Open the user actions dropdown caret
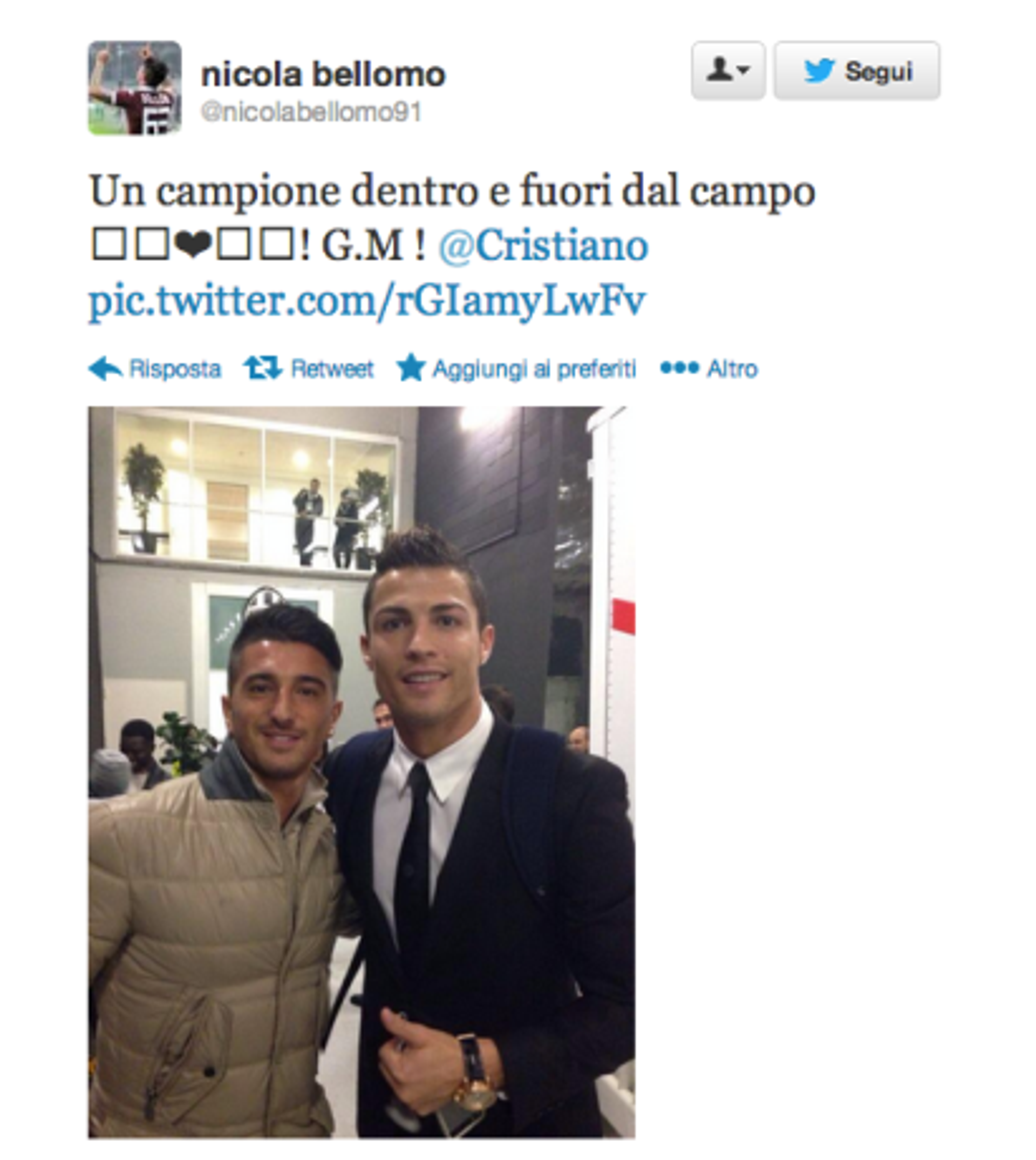Screen dimensions: 1036x1160 742,70
